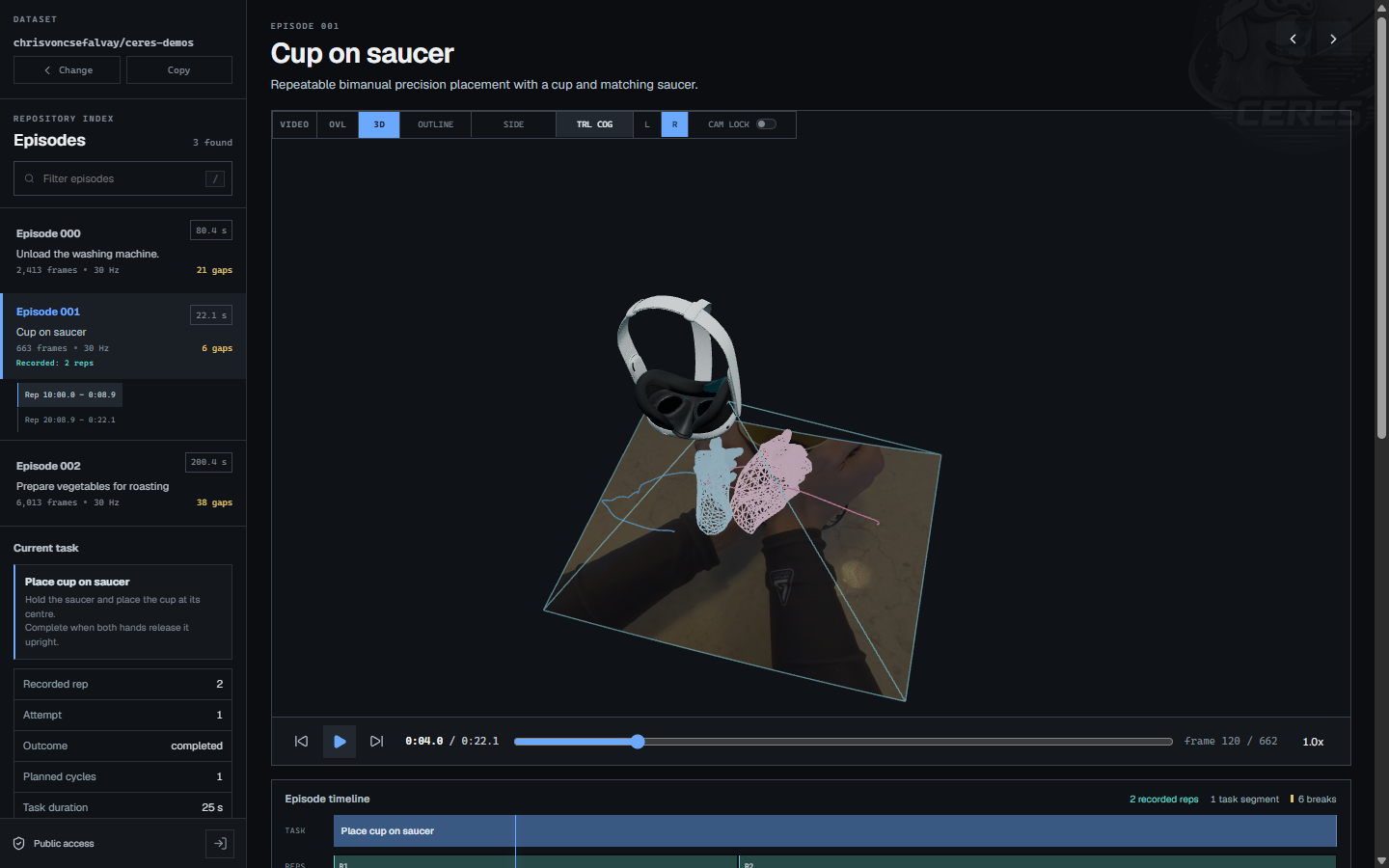Switch to VIDEO view tab
Image resolution: width=1389 pixels, height=868 pixels.
coord(294,124)
